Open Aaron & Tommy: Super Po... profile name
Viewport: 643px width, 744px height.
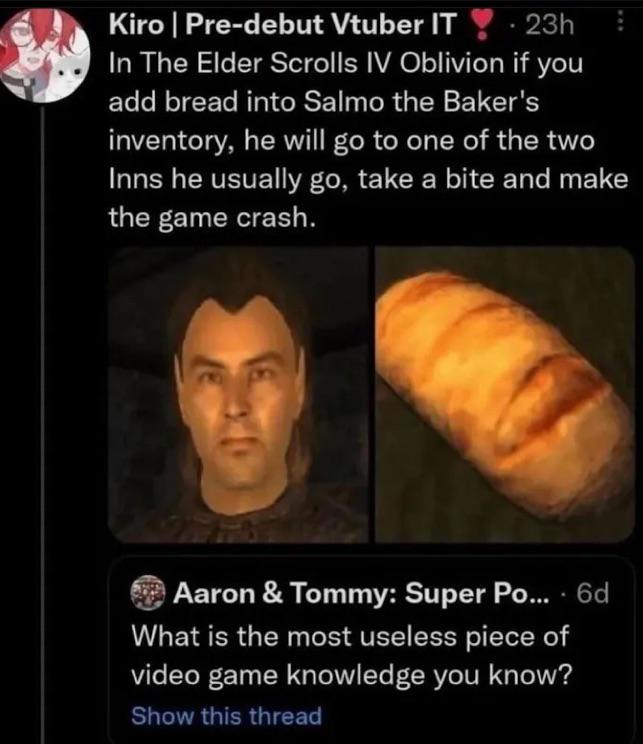[x=361, y=593]
